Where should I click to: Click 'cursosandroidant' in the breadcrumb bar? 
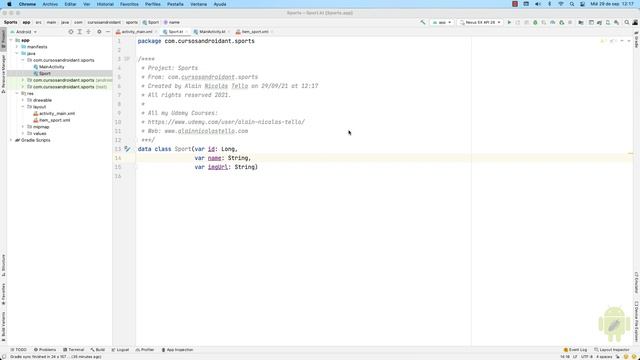click(104, 22)
